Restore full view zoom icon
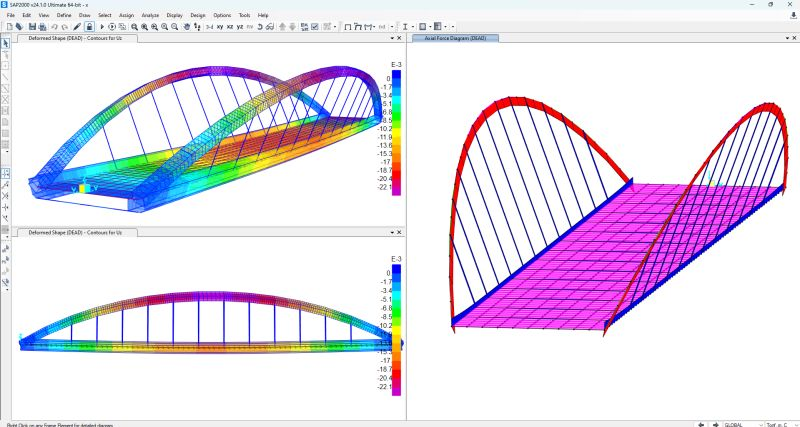800x427 pixels. (x=145, y=27)
